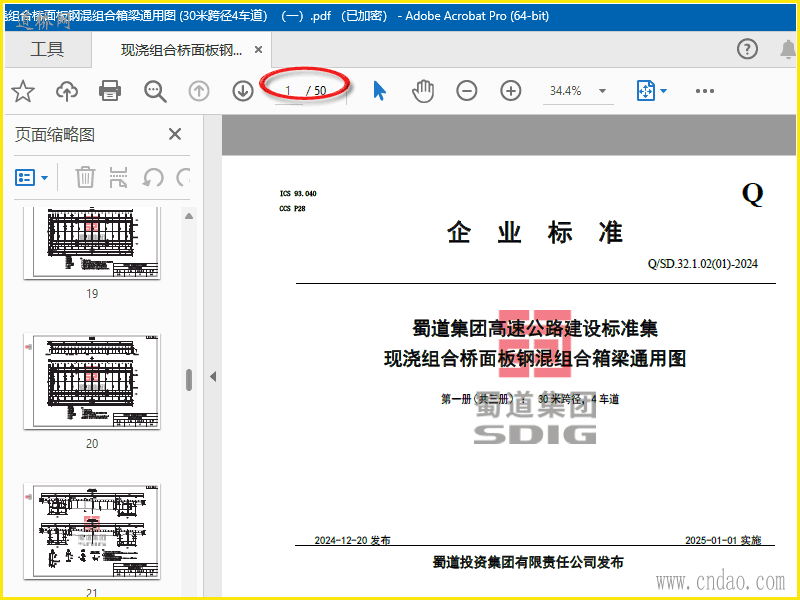
Task: Click the extract pages scissor icon
Action: point(118,178)
